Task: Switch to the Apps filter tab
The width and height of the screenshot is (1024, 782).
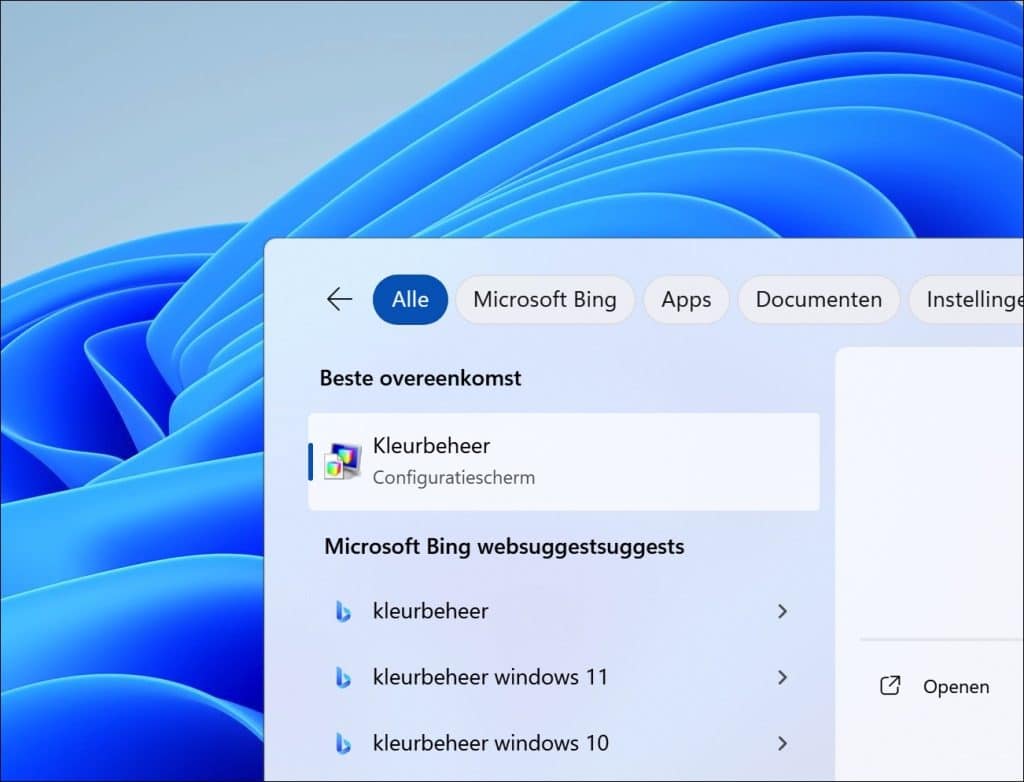Action: [686, 299]
